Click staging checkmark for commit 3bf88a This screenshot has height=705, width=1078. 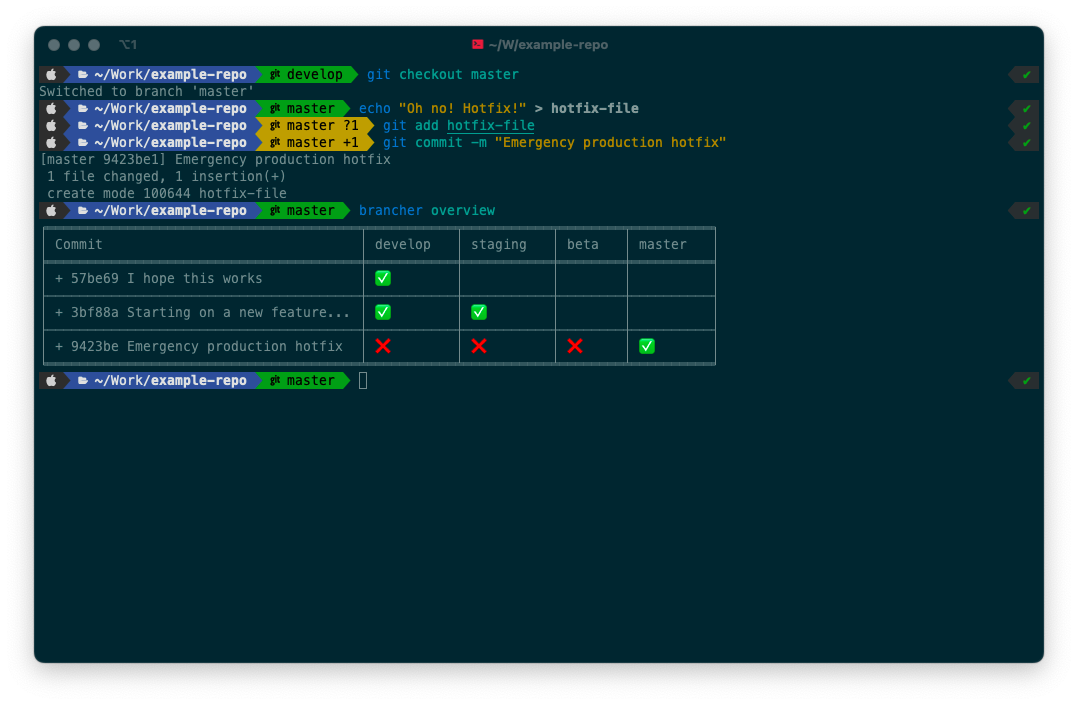(479, 312)
